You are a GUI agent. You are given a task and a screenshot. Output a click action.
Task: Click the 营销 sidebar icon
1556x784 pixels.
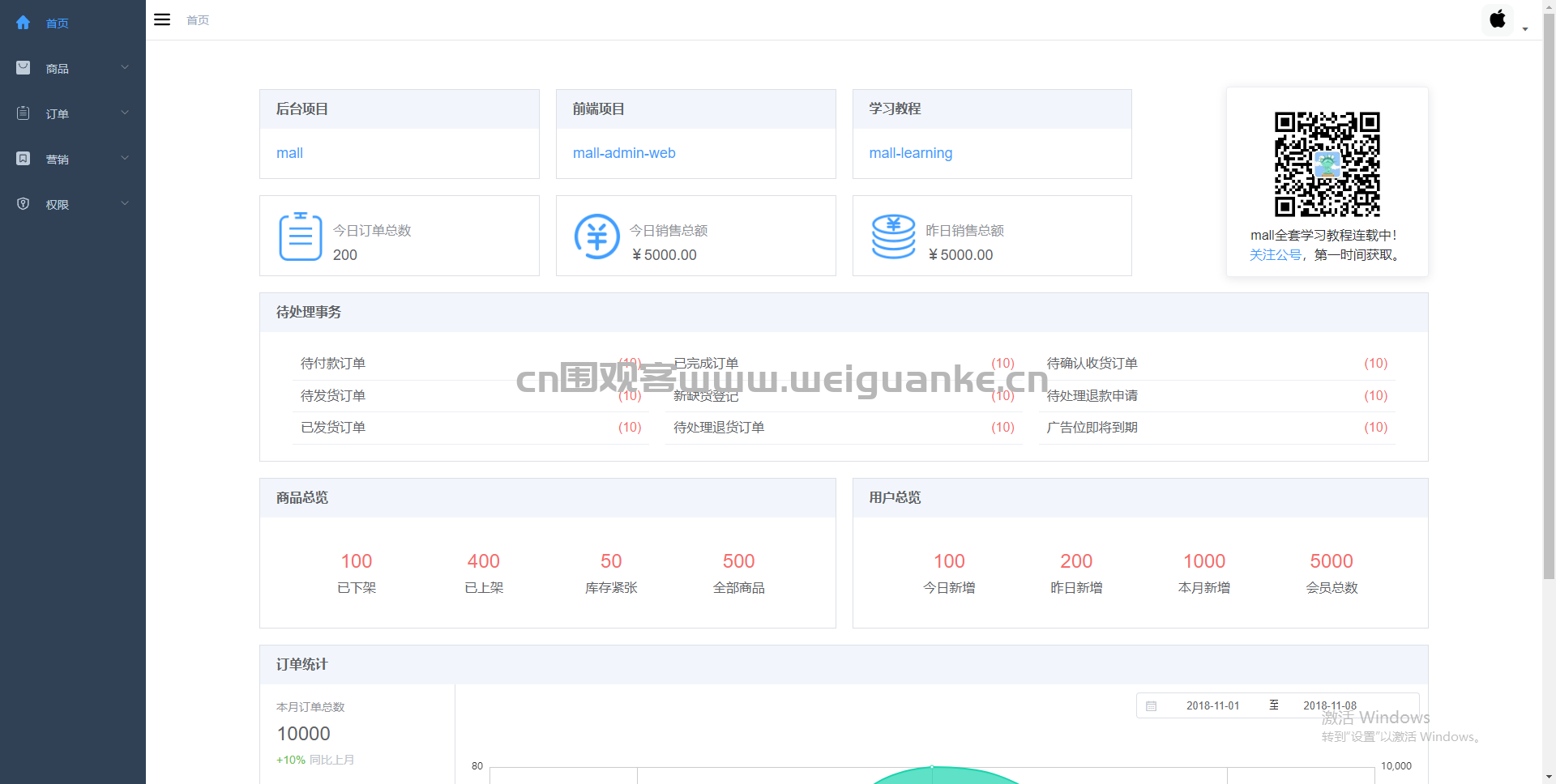point(24,159)
